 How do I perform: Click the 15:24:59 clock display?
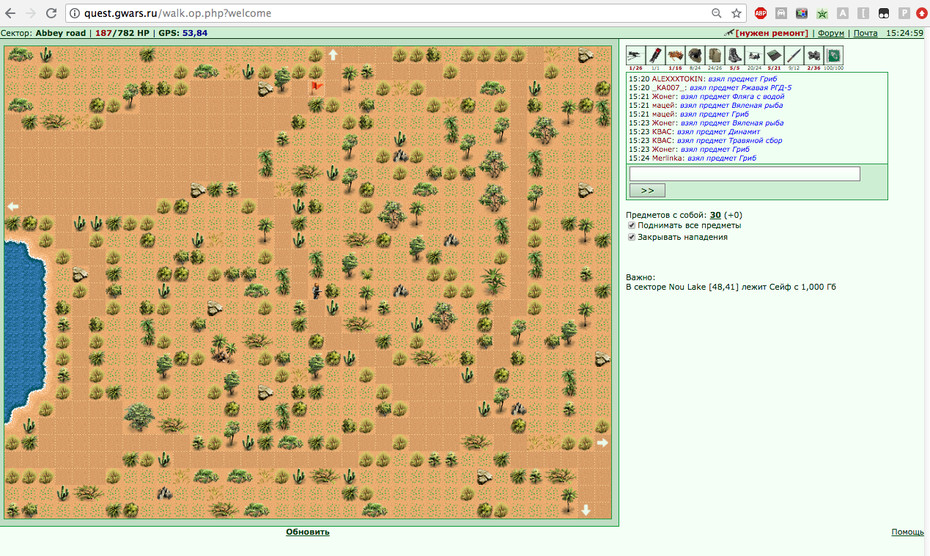coord(904,33)
